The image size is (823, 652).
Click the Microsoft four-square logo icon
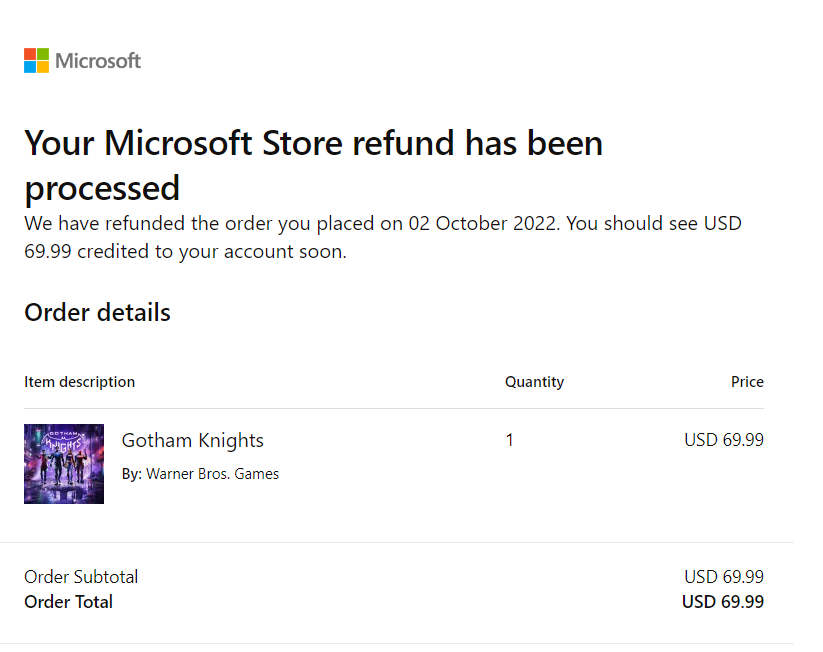37,61
